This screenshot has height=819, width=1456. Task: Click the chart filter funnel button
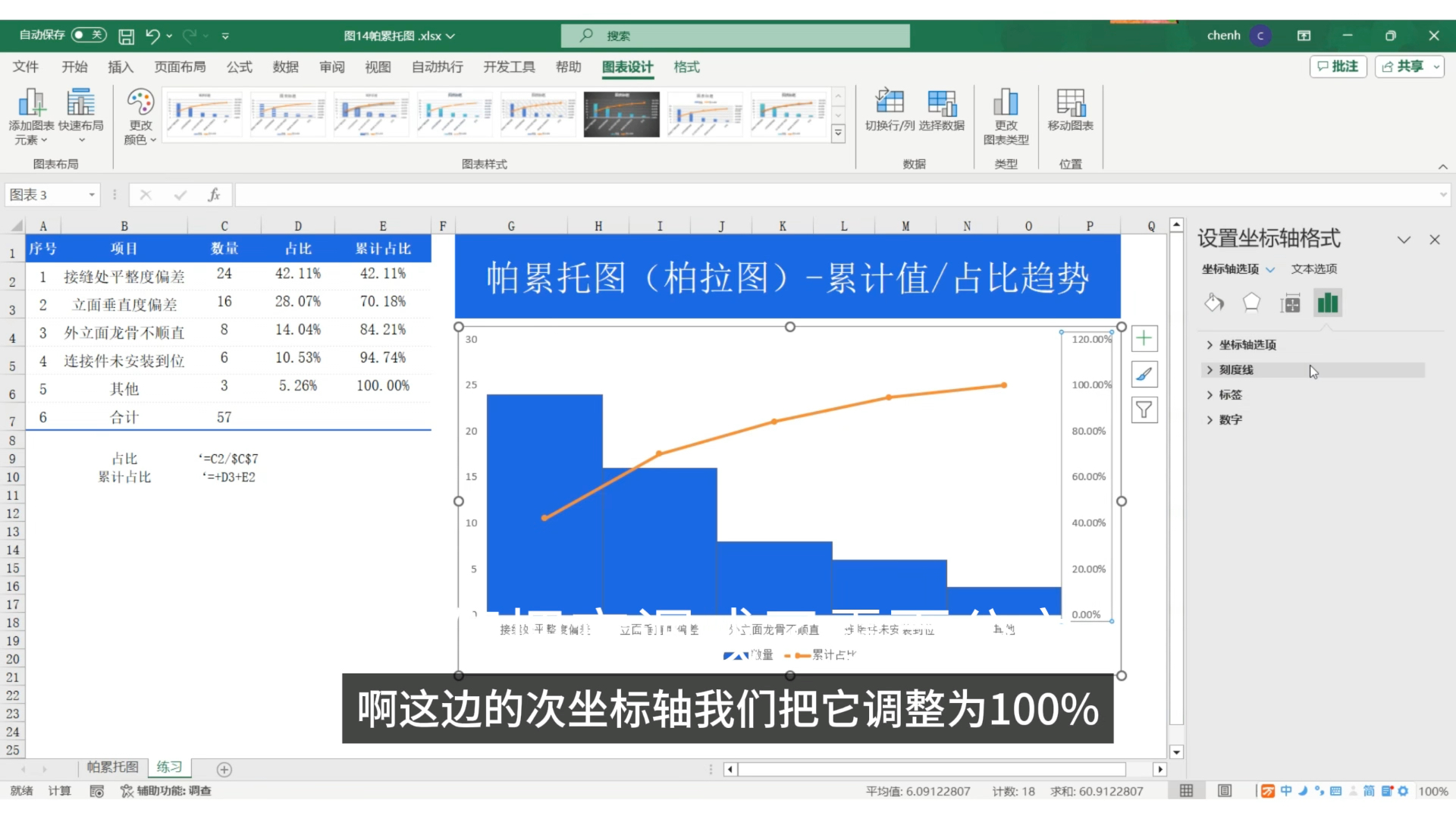coord(1144,410)
